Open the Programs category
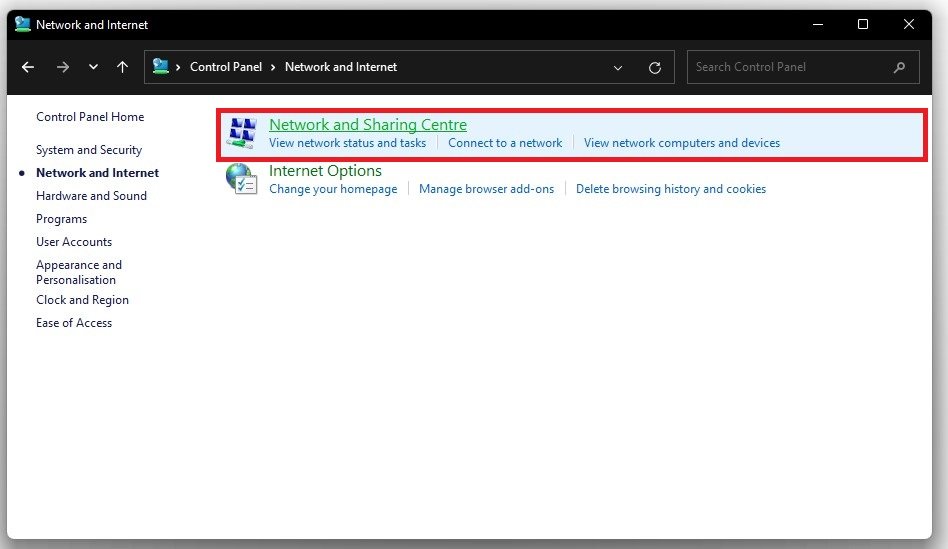The height and width of the screenshot is (549, 948). (62, 219)
